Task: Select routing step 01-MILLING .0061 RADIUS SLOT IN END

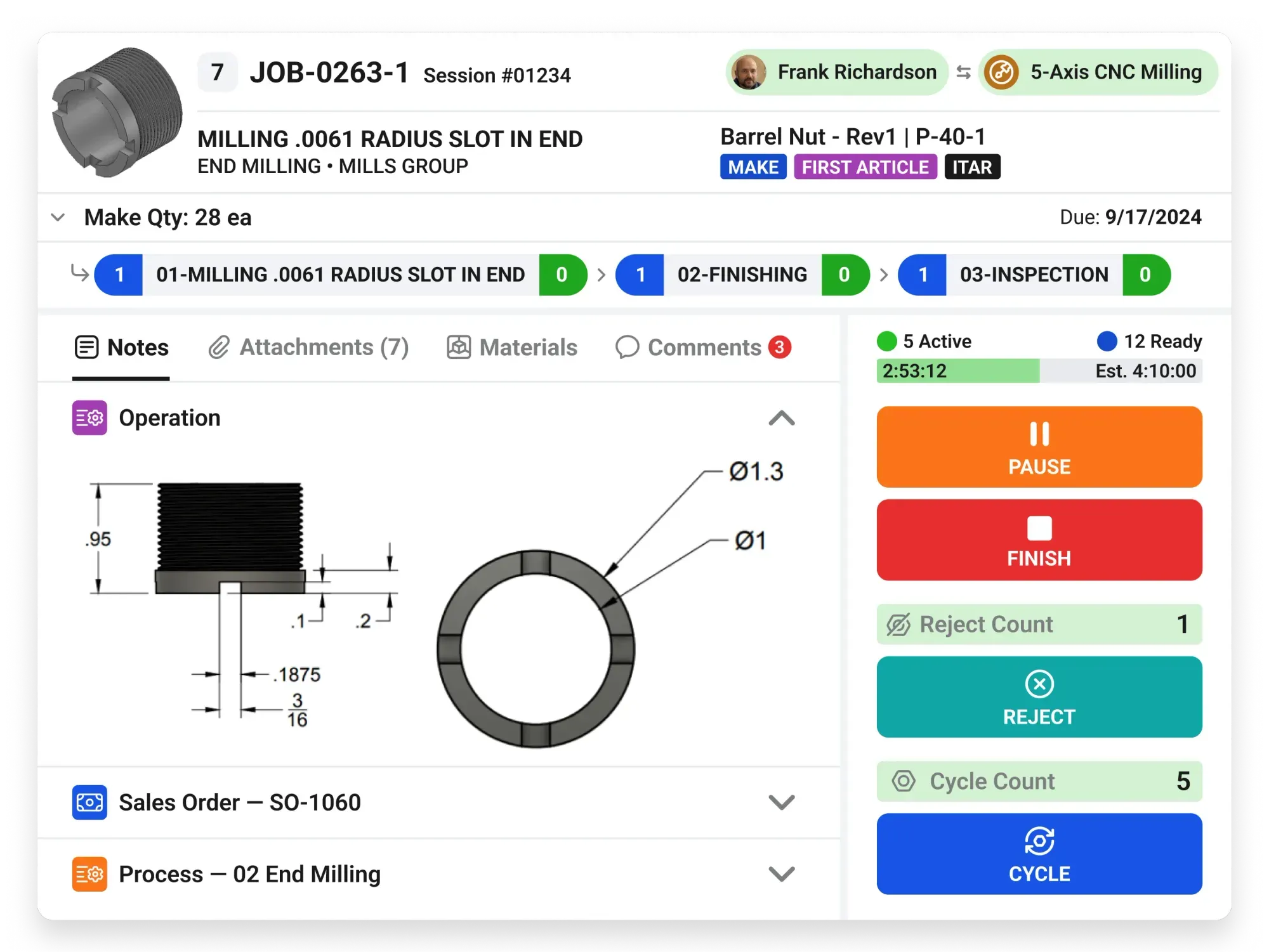Action: (x=341, y=275)
